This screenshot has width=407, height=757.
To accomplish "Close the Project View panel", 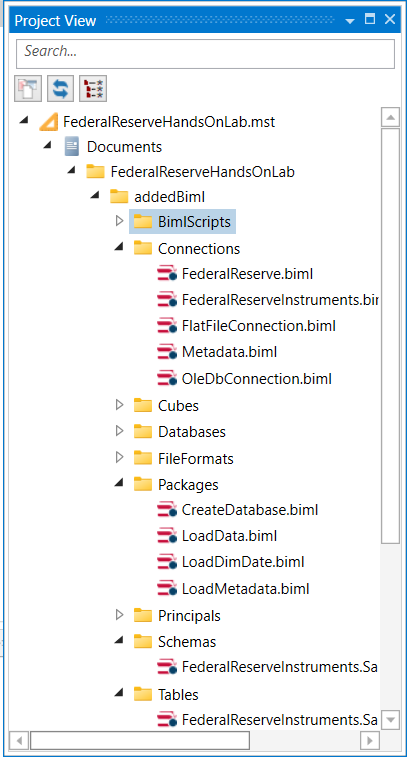I will point(390,19).
